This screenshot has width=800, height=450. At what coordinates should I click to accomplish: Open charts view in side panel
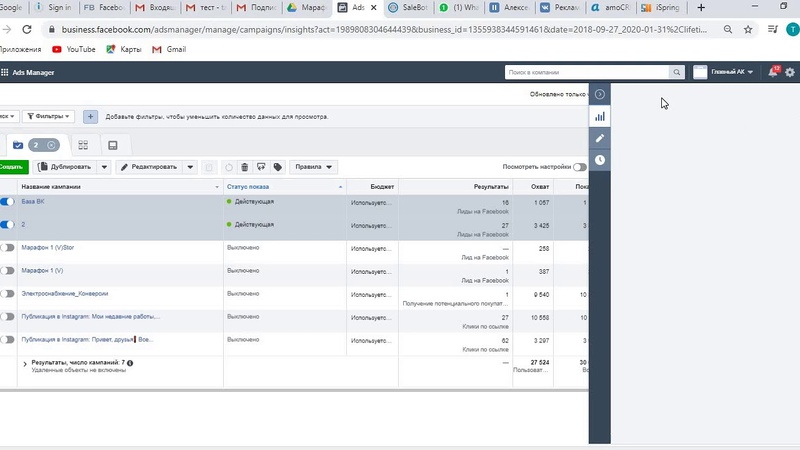point(599,116)
